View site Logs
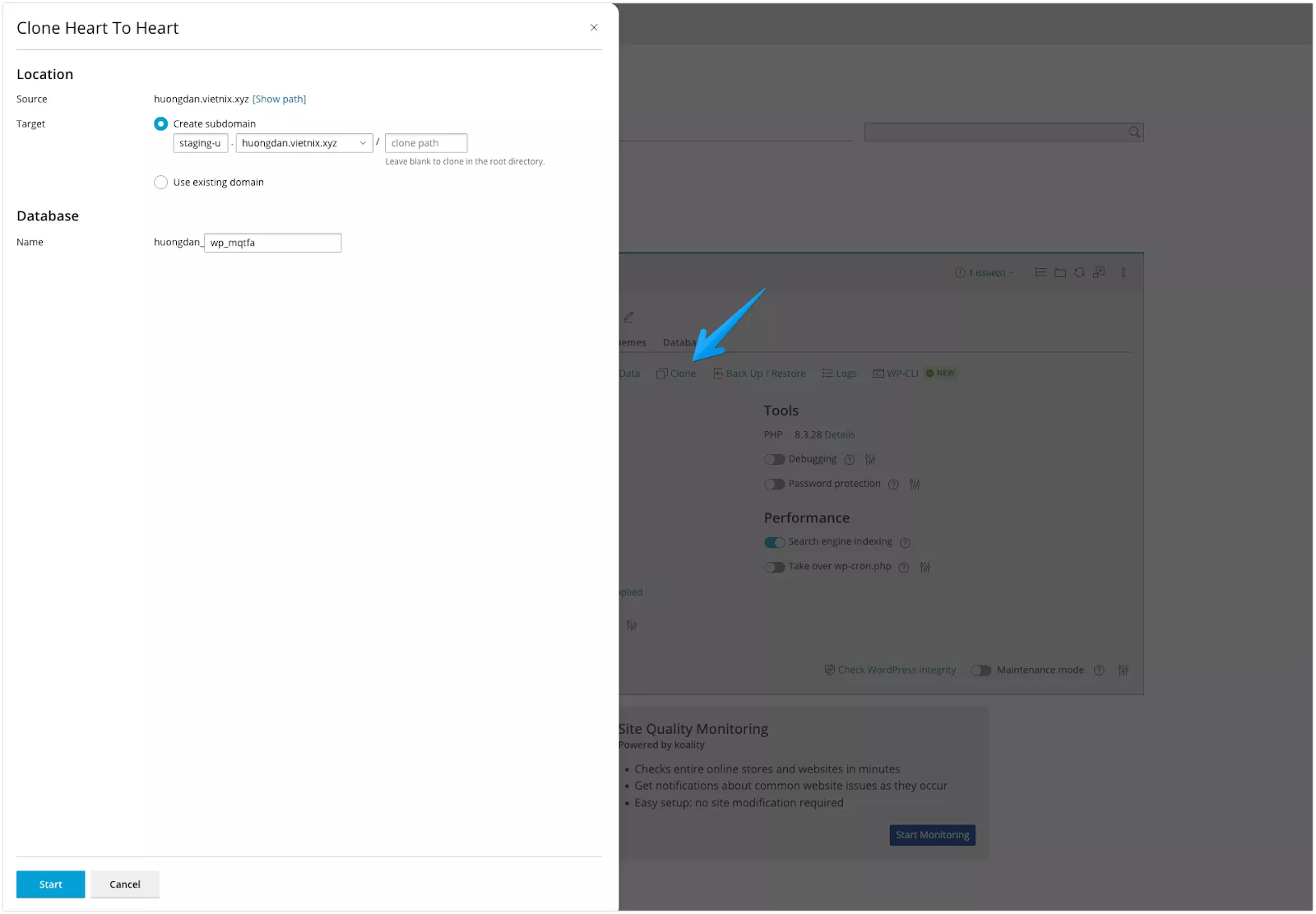The height and width of the screenshot is (914, 1316). tap(840, 373)
